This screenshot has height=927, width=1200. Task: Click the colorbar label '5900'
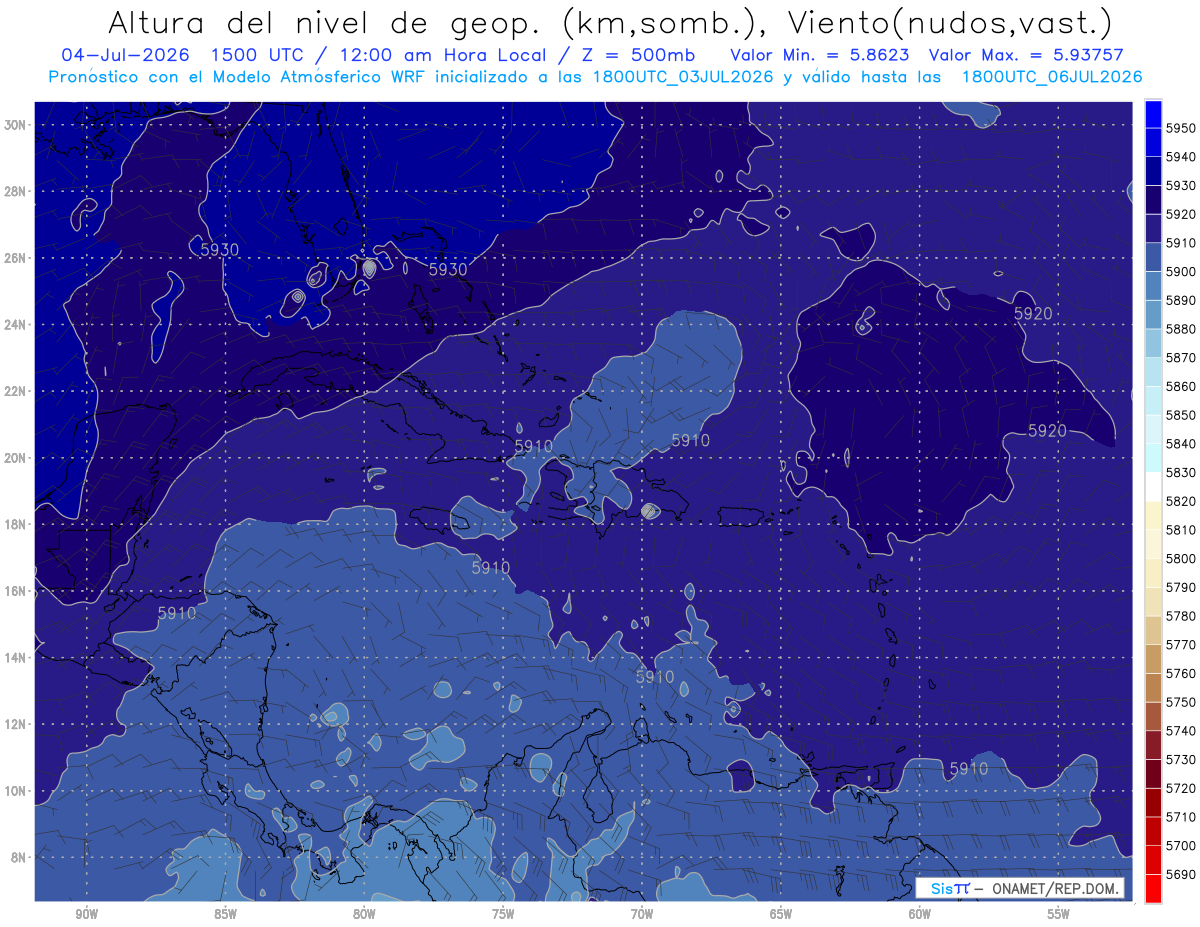pyautogui.click(x=1181, y=272)
